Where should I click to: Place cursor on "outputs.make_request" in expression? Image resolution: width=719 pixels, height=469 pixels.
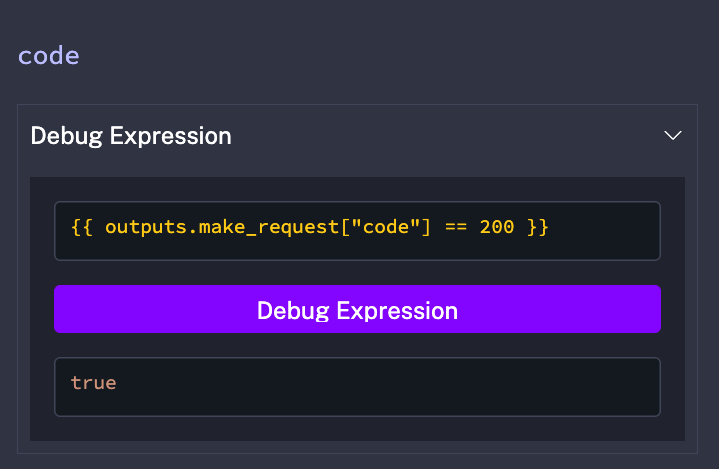pyautogui.click(x=192, y=227)
